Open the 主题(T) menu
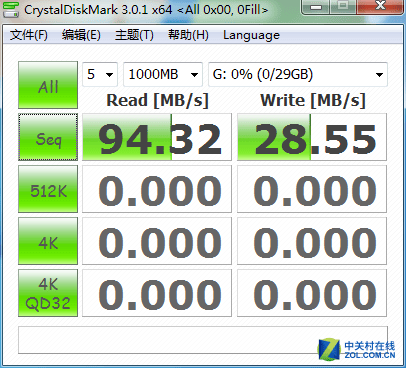The height and width of the screenshot is (368, 406). tap(134, 35)
